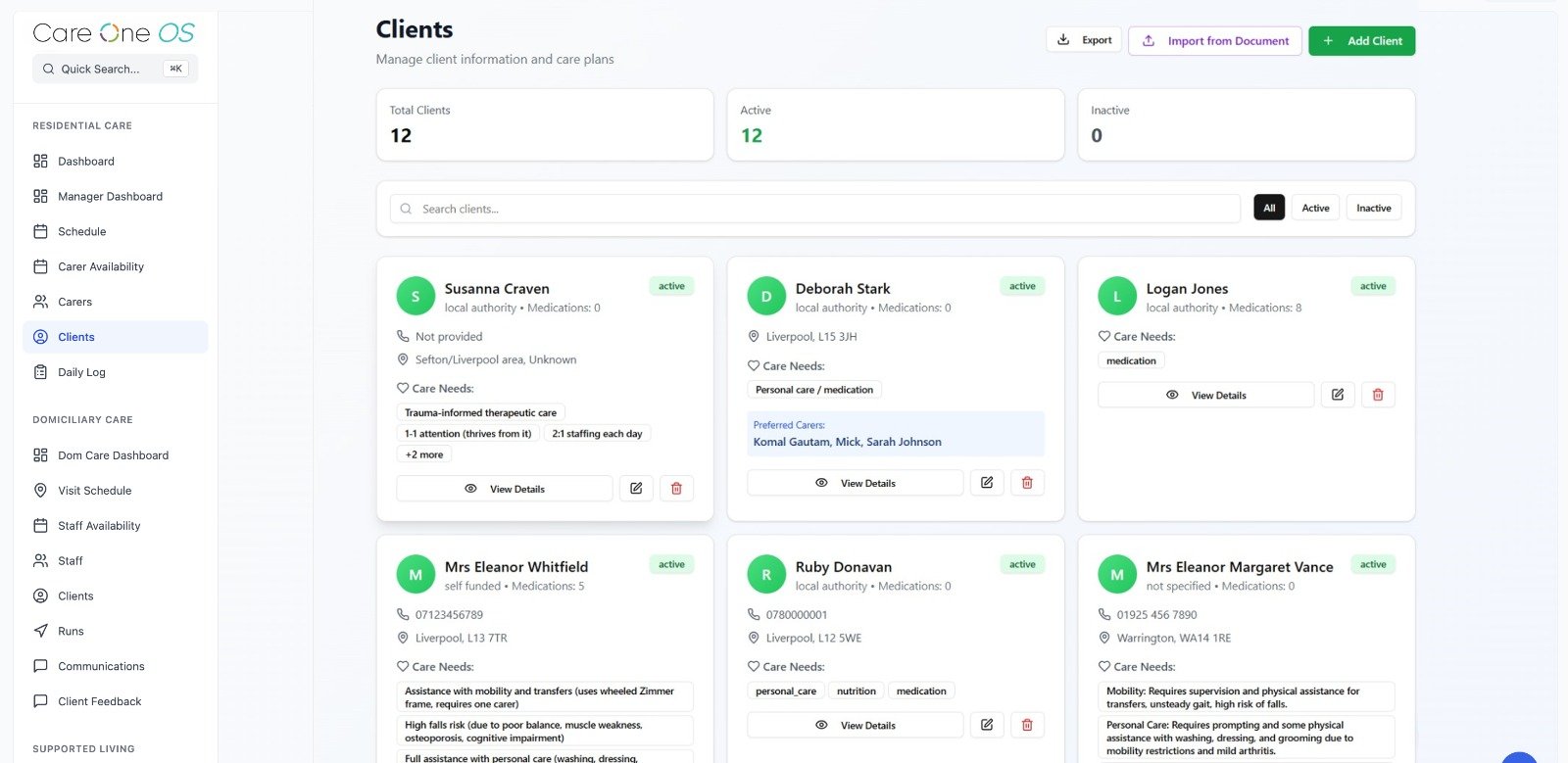The image size is (1568, 763).
Task: Click Logan Jones's green L avatar
Action: (x=1117, y=296)
